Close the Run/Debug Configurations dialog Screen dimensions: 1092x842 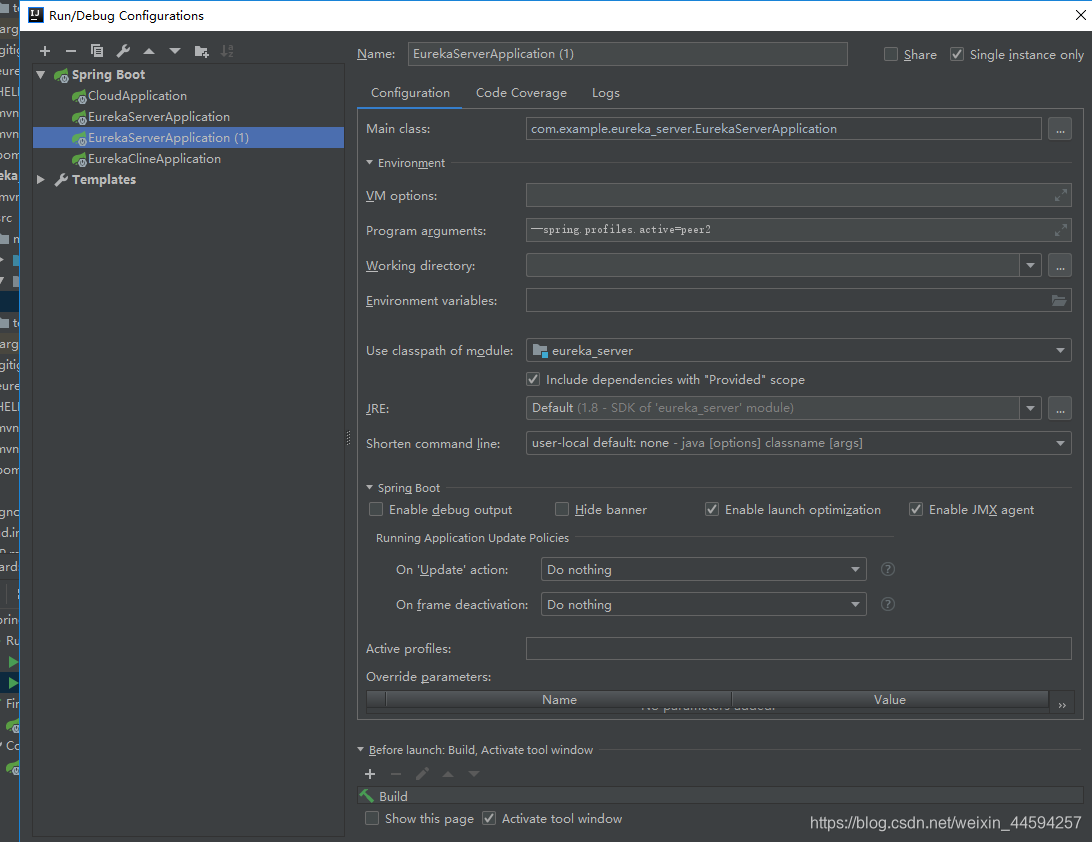coord(1080,15)
